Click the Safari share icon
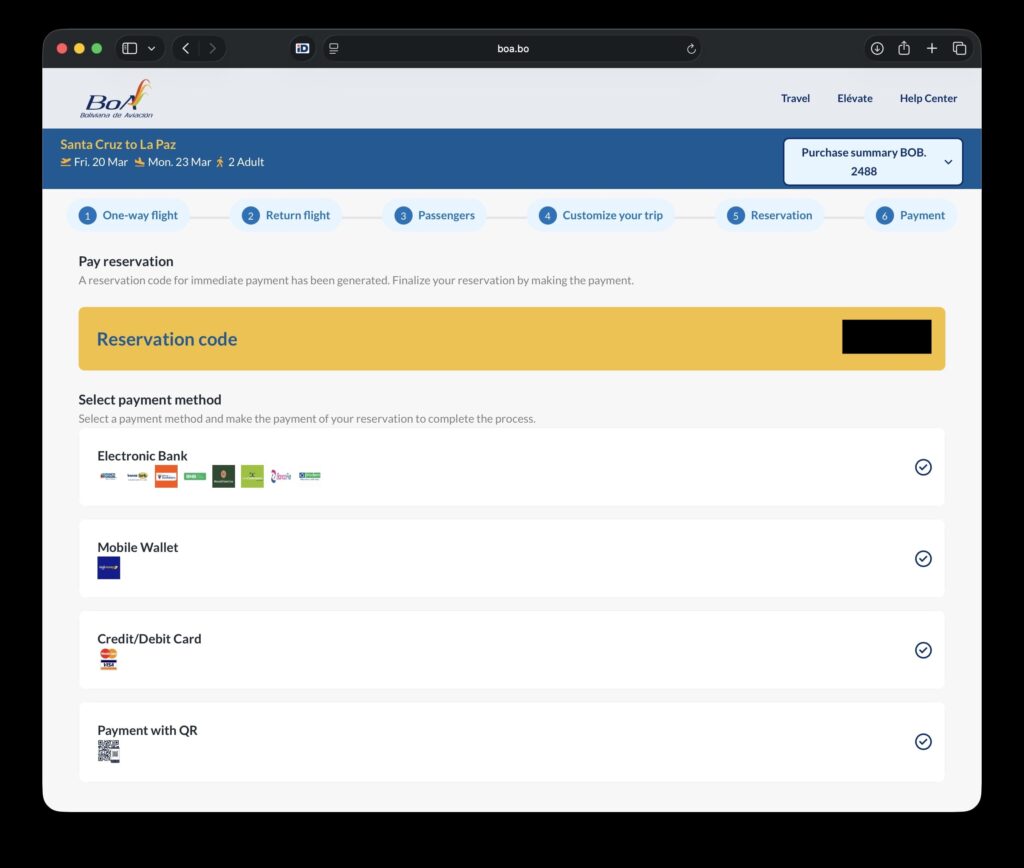The image size is (1024, 868). 904,48
